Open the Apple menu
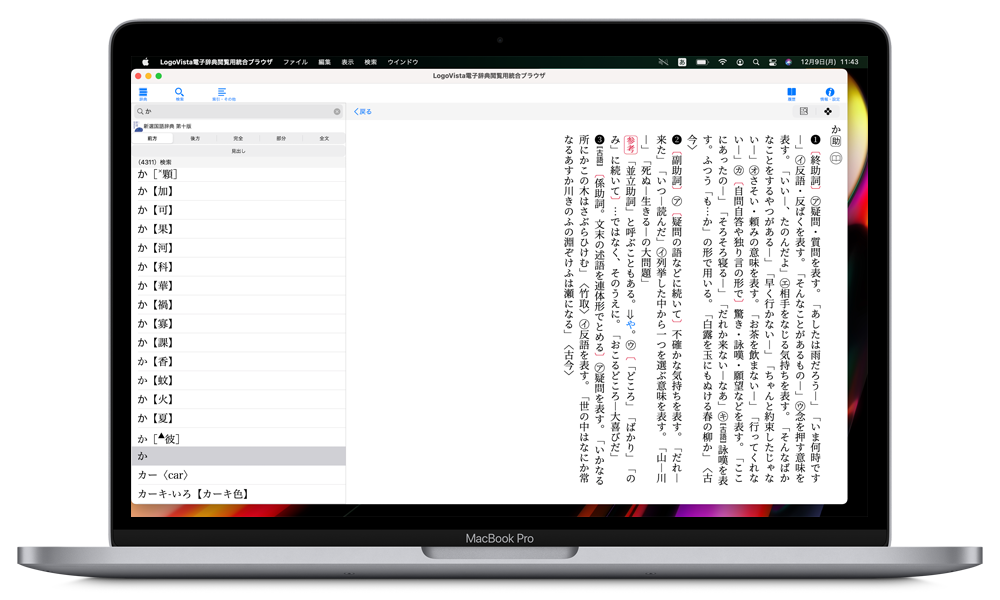This screenshot has height=600, width=1000. pos(145,62)
